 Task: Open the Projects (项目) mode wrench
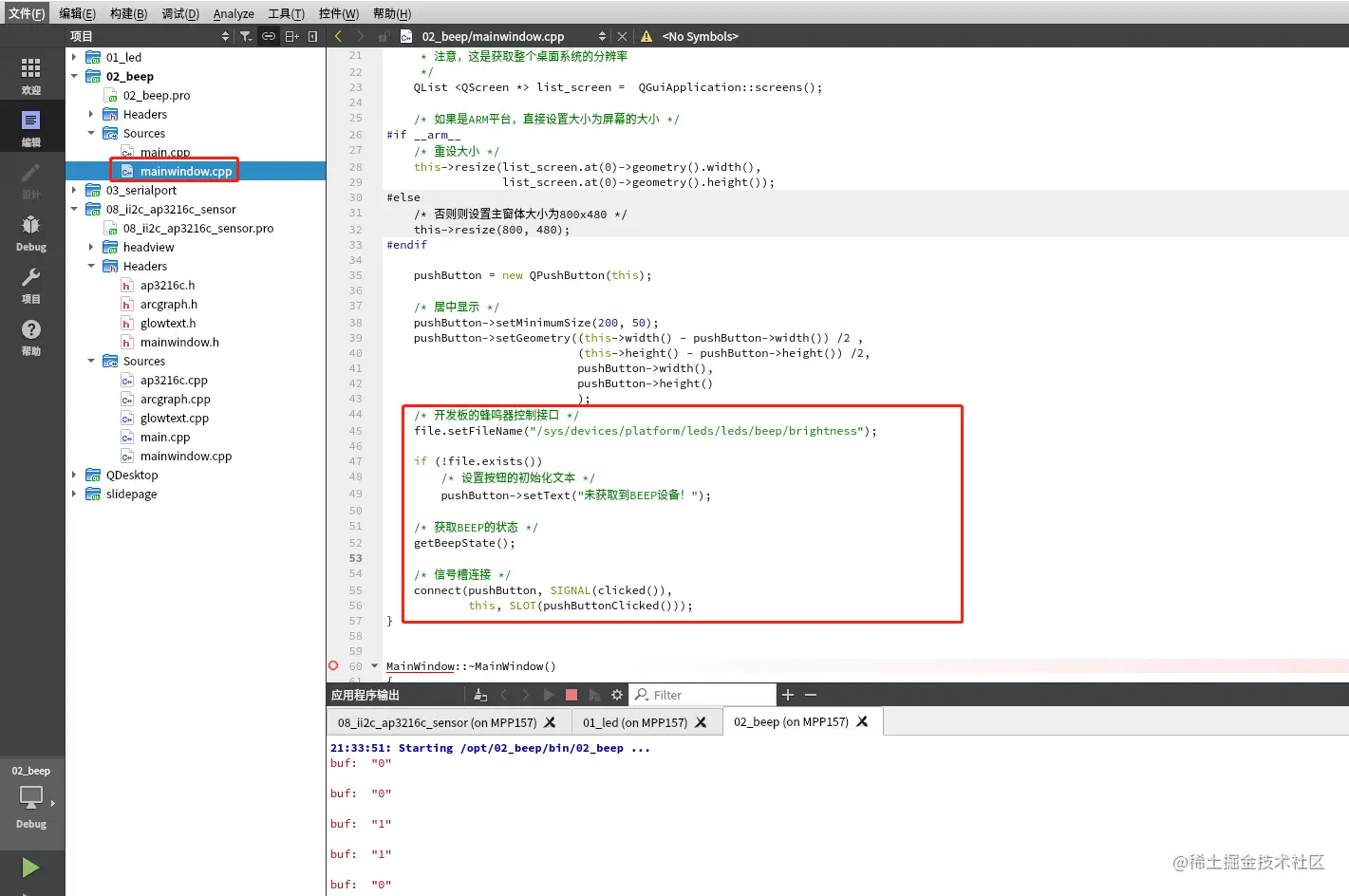coord(31,285)
